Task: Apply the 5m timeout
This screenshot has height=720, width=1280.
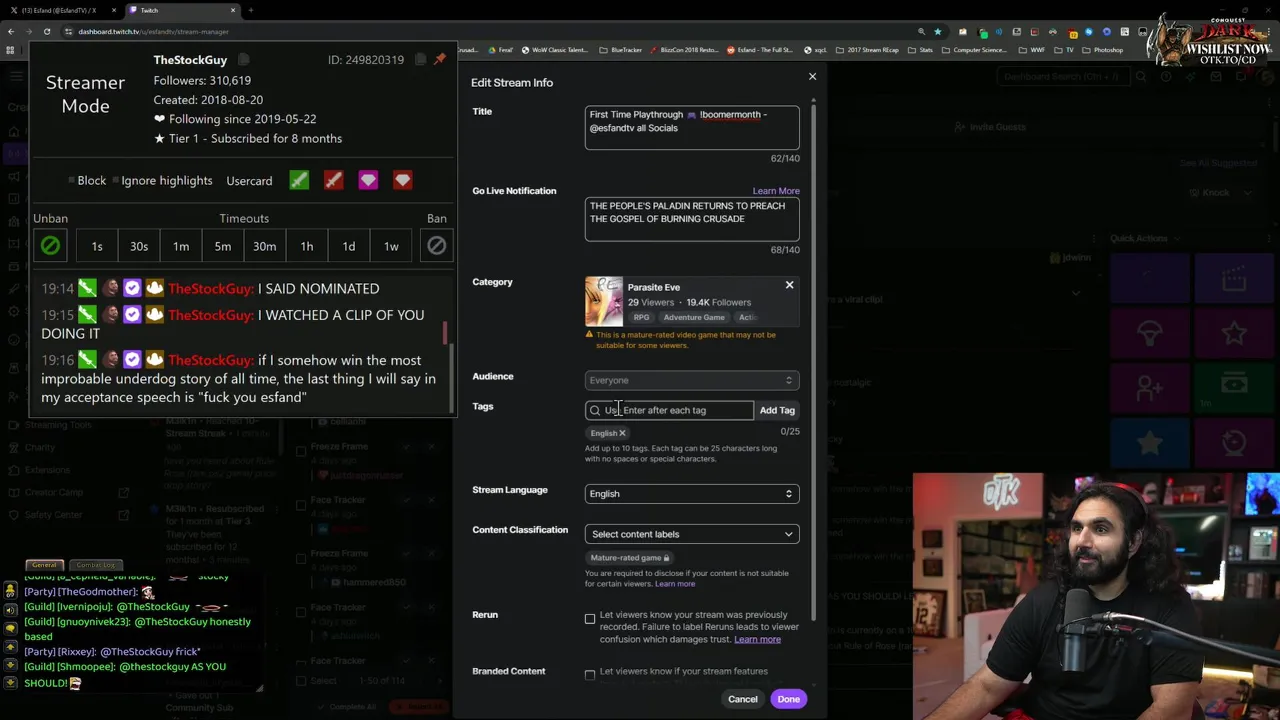Action: 223,246
